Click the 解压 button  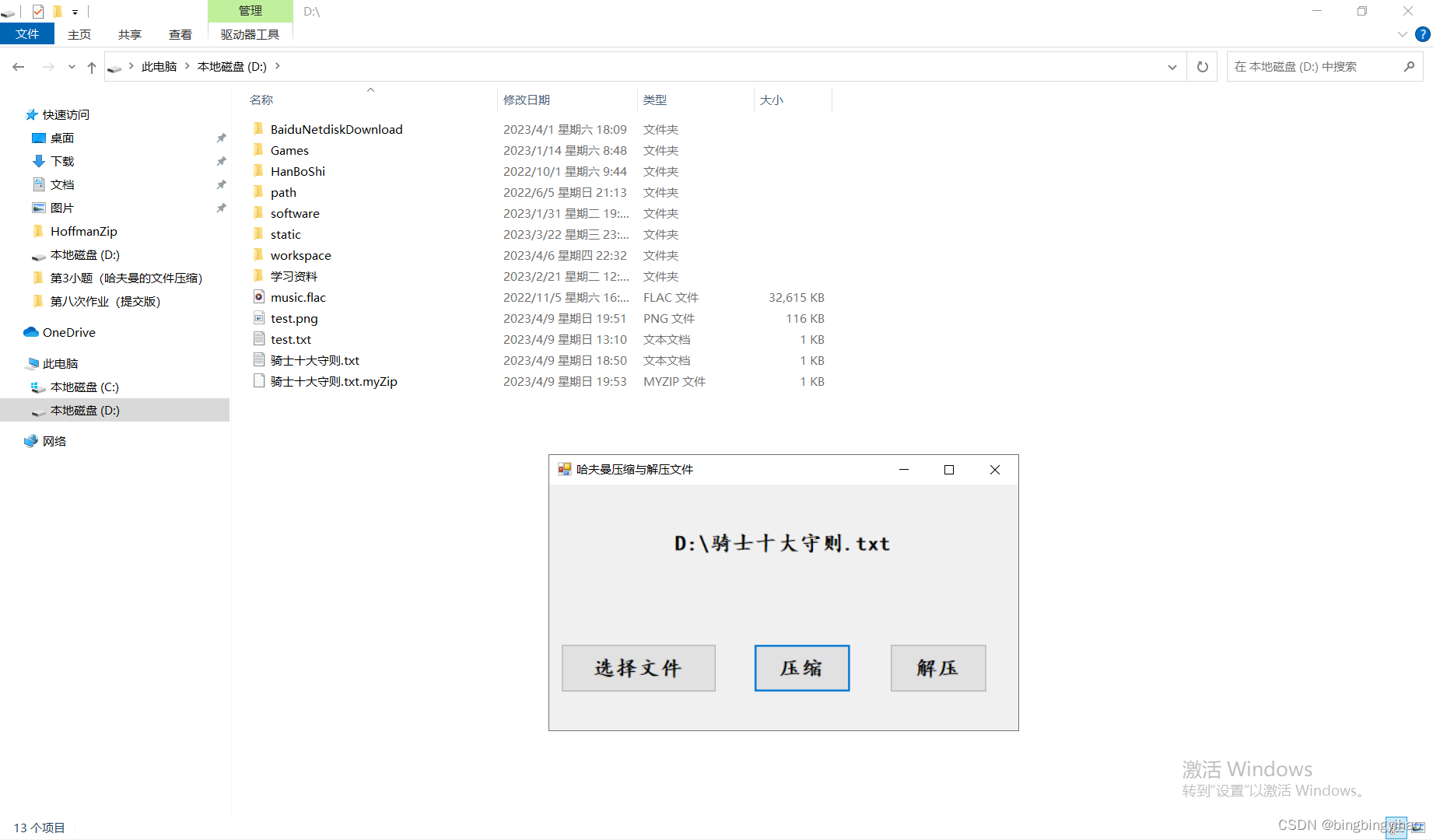coord(938,668)
